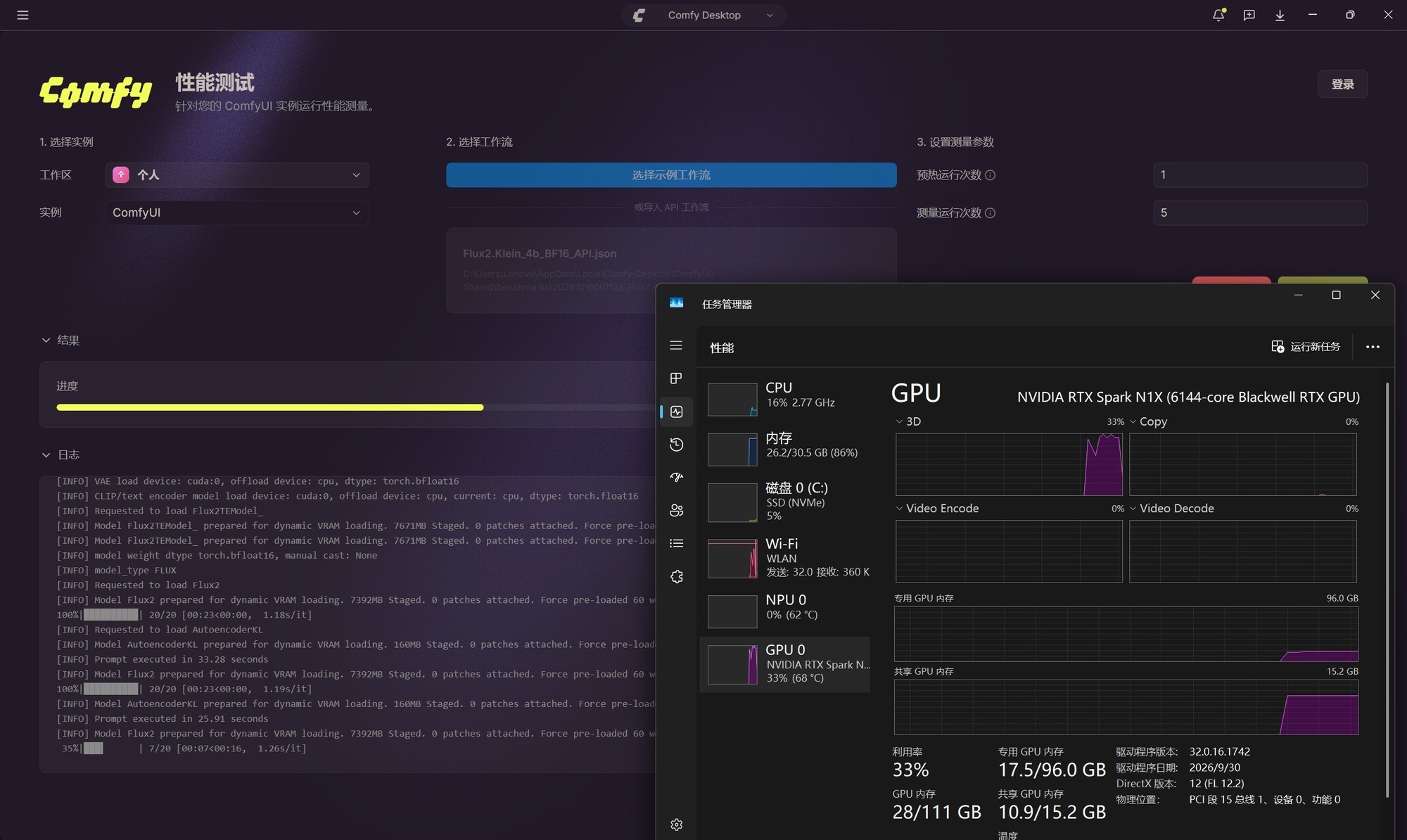
Task: Click the 10.9/15.2 GB shared memory value
Action: coord(1052,813)
